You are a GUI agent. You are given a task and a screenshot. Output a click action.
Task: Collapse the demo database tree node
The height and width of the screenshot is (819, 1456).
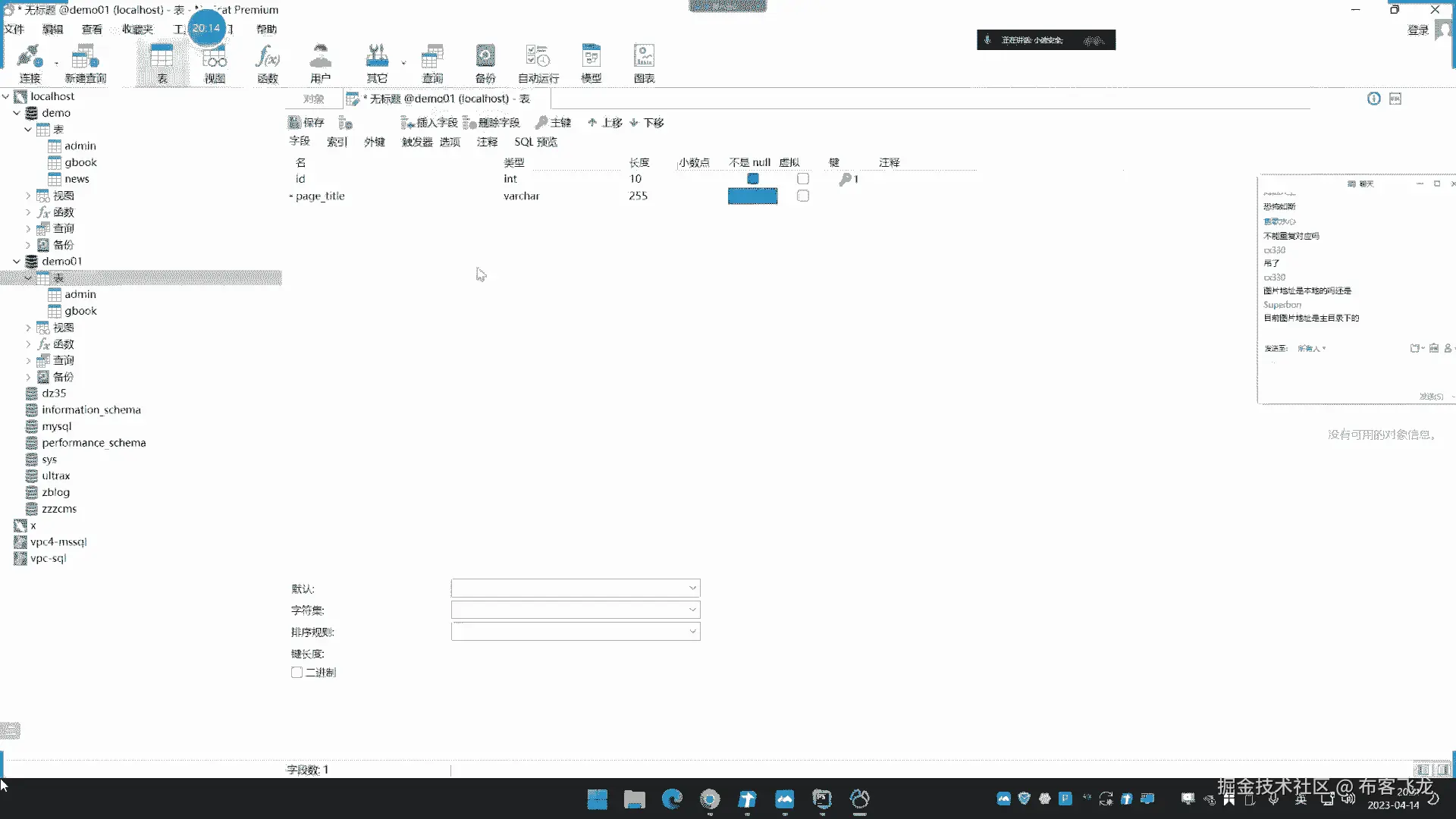17,113
